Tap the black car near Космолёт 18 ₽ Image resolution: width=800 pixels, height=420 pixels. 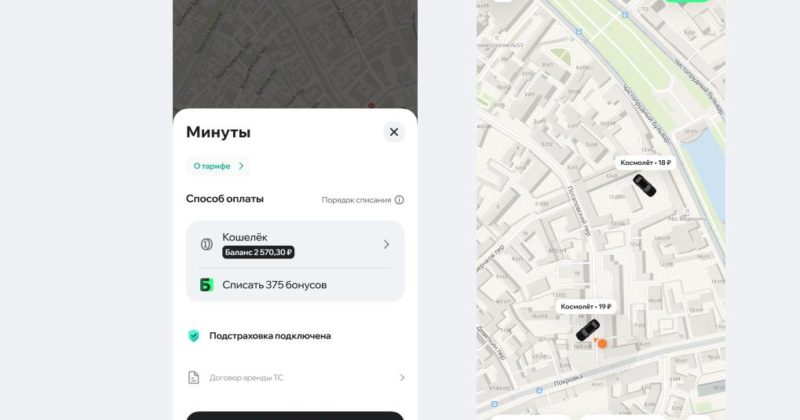click(644, 185)
